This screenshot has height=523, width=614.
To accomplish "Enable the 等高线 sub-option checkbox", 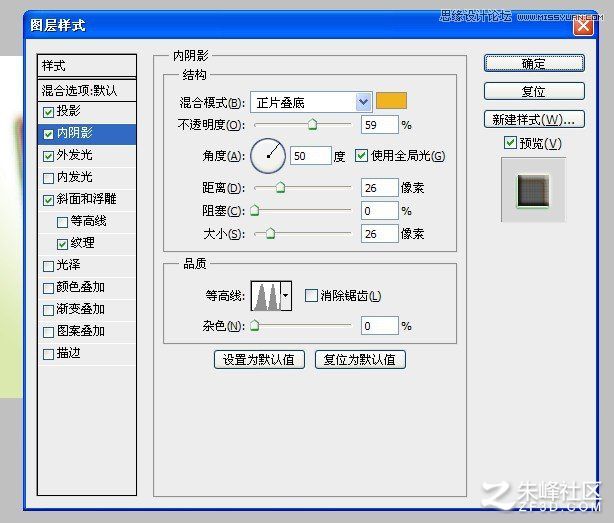I will click(62, 222).
